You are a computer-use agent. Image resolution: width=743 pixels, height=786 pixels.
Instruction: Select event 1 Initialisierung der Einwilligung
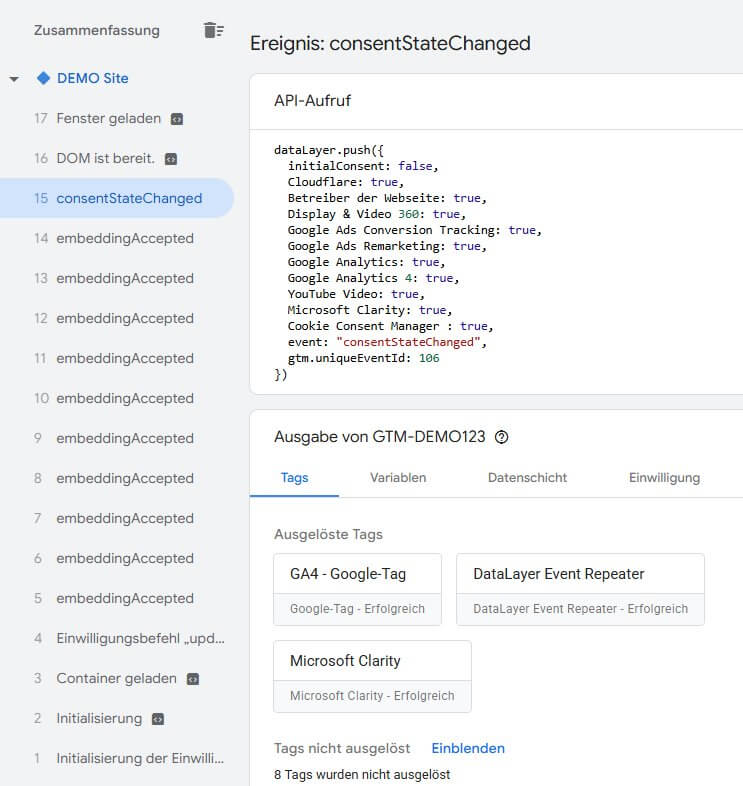tap(117, 758)
